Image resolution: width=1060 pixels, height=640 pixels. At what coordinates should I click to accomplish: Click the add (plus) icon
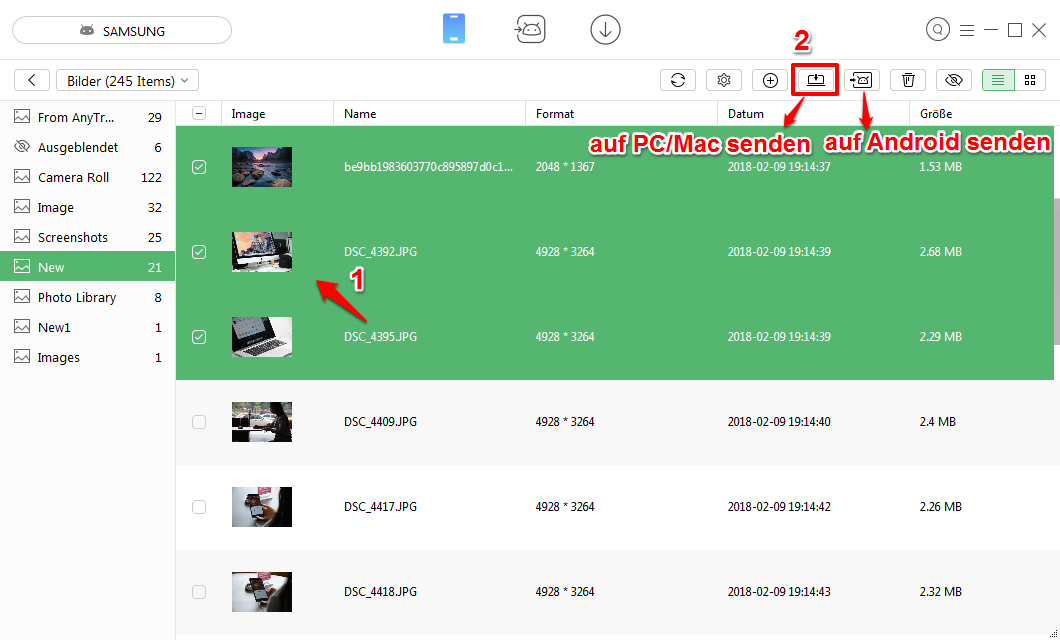[x=770, y=81]
